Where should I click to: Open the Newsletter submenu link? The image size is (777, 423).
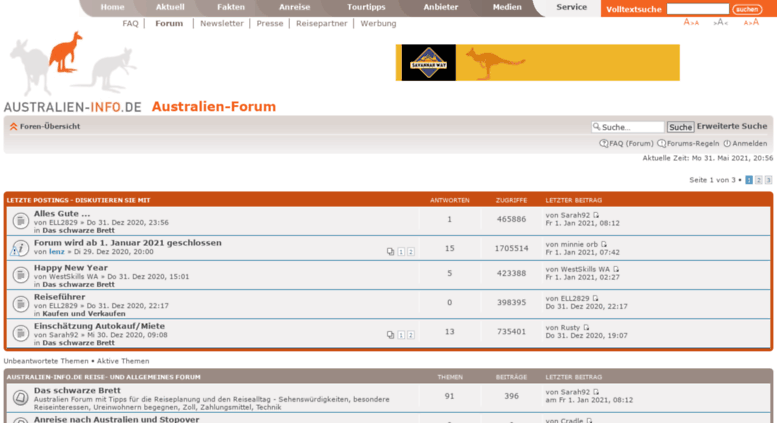(x=222, y=23)
